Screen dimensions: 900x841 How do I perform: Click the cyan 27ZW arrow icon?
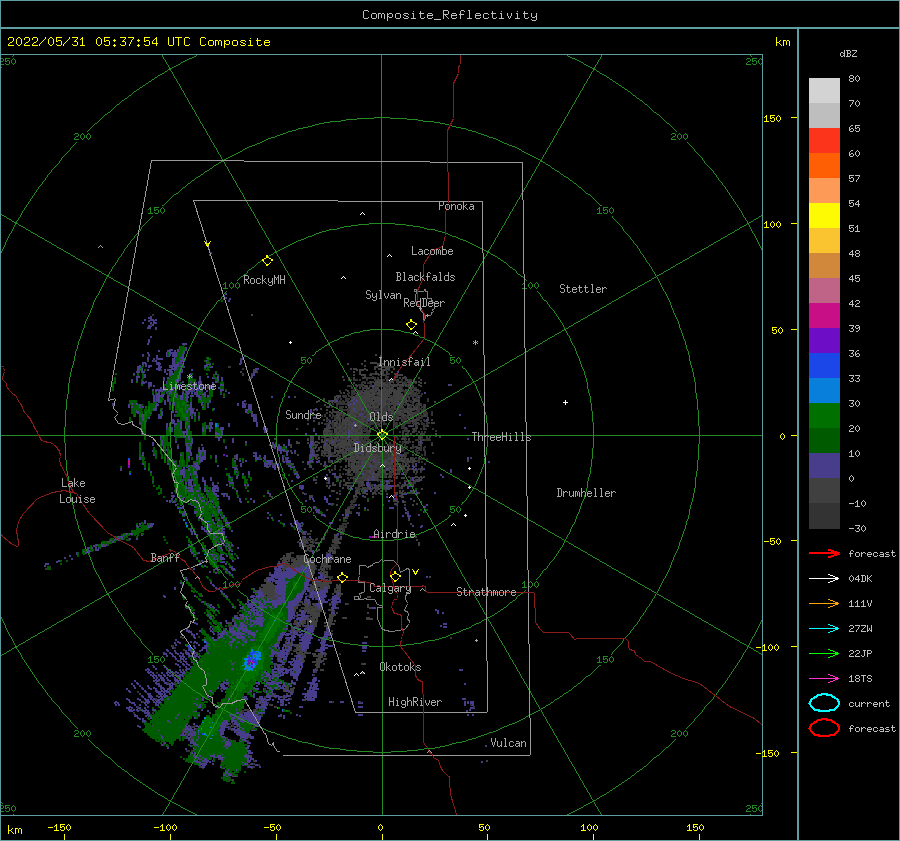tap(824, 629)
